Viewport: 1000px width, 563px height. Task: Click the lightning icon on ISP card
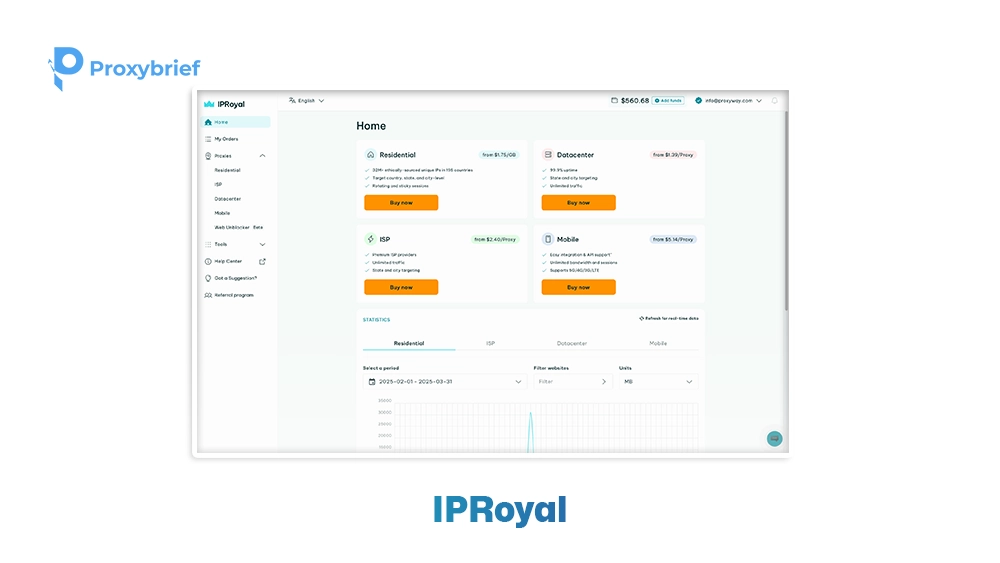click(371, 239)
